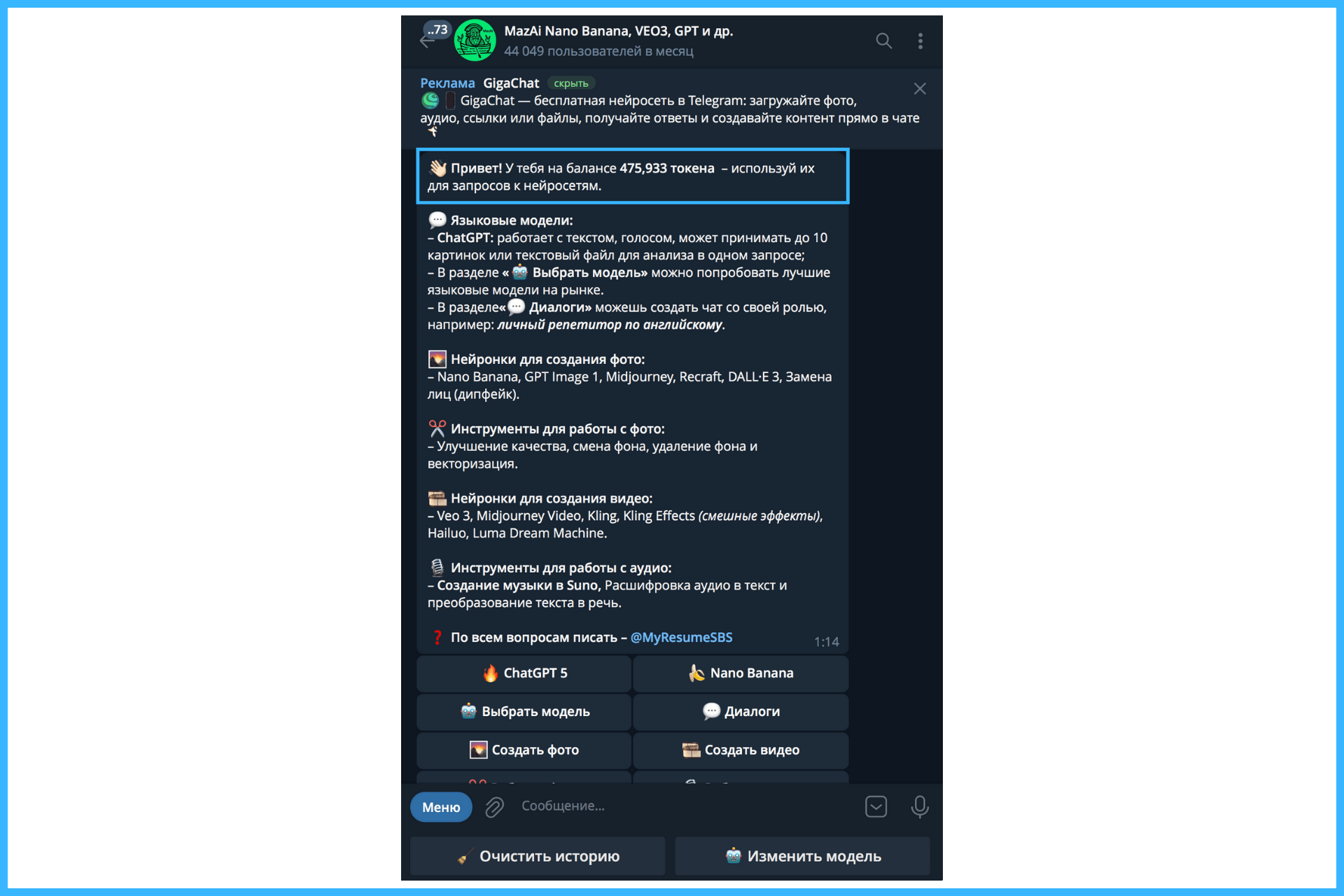Select the ChatGPT 5 inline button
1344x896 pixels.
pyautogui.click(x=524, y=673)
